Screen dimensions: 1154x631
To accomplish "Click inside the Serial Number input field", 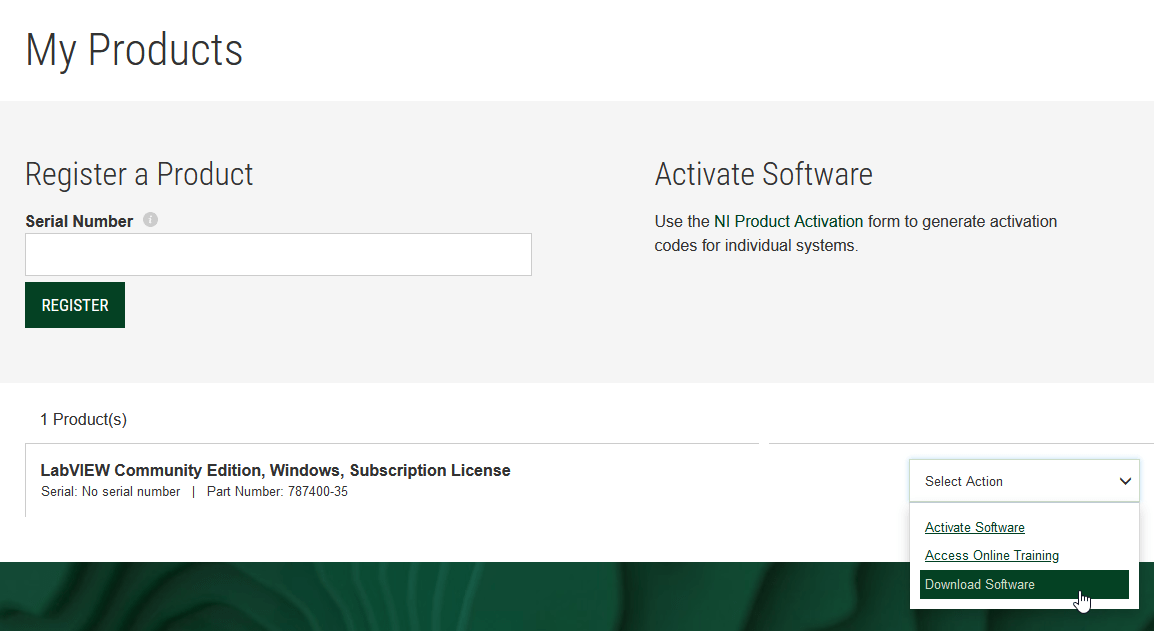I will (x=278, y=254).
